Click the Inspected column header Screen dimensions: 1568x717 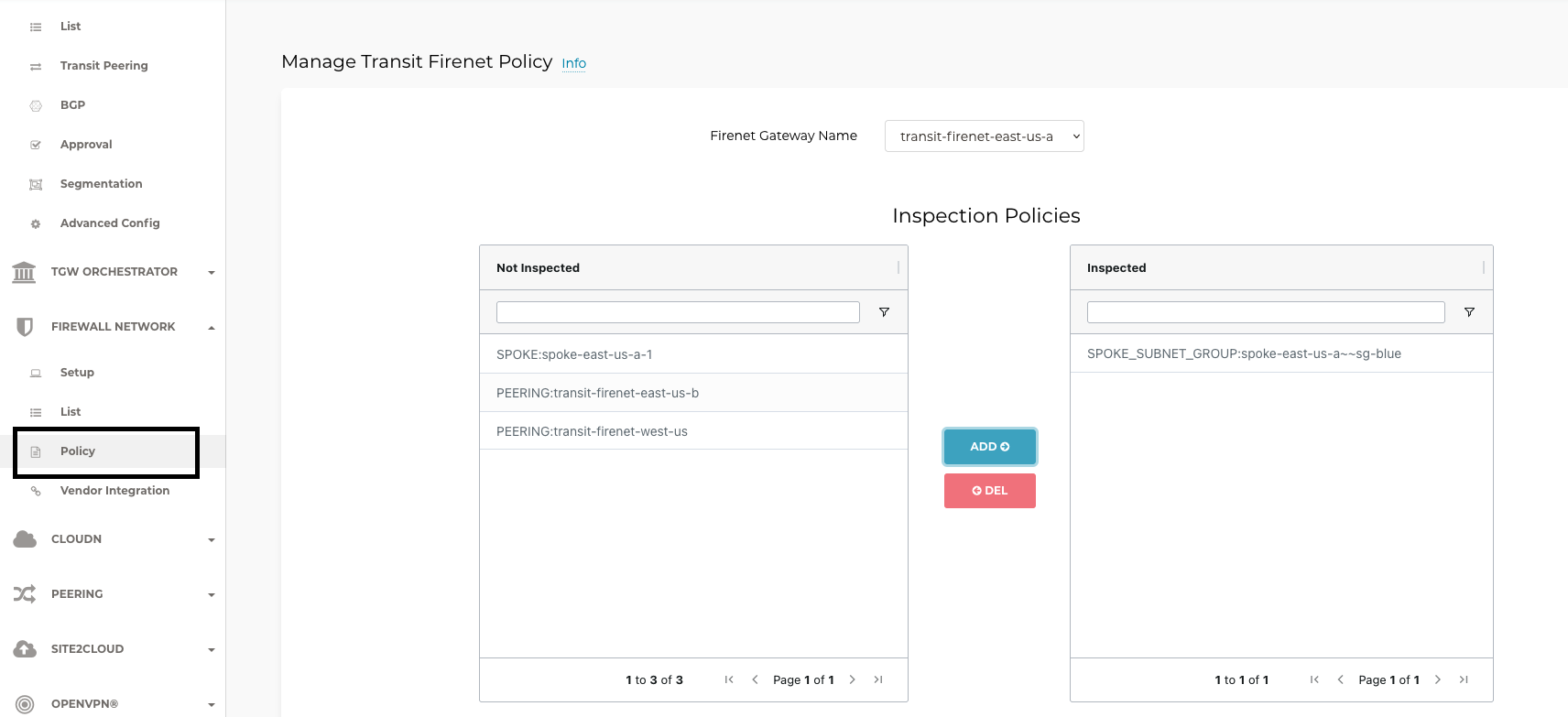1281,267
